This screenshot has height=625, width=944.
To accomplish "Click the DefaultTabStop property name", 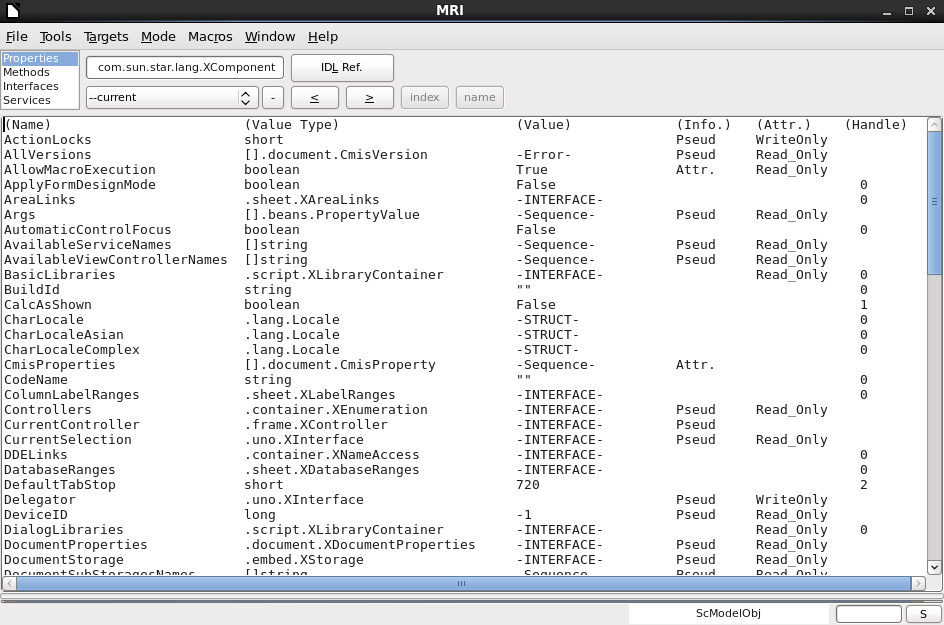I will pyautogui.click(x=60, y=485).
